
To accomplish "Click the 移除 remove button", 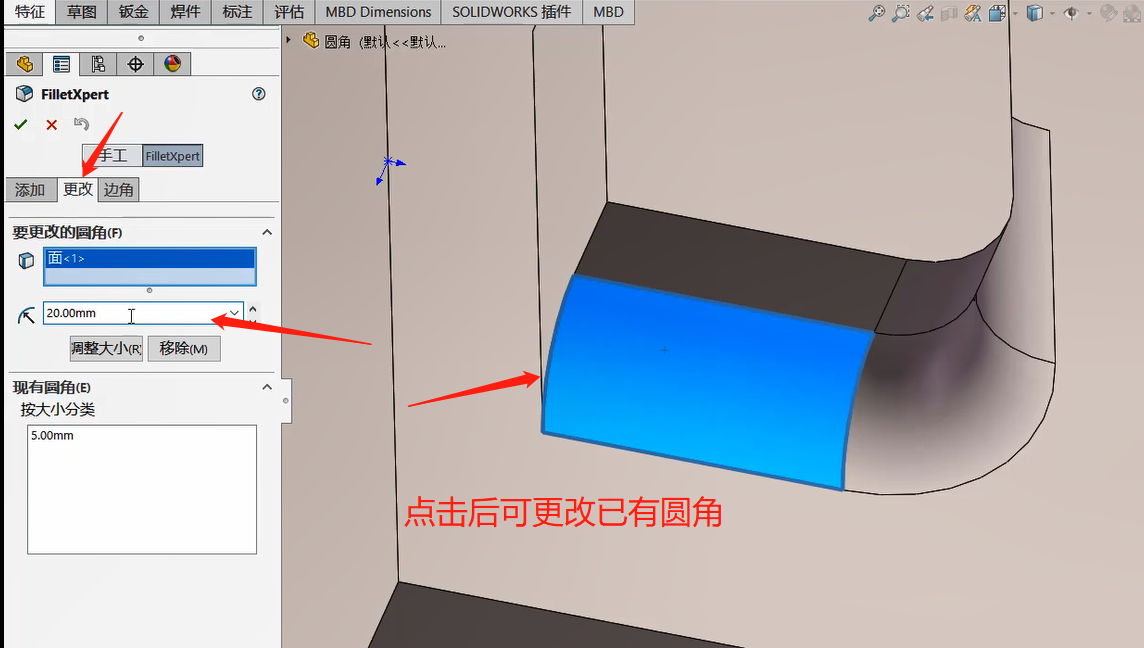I will (184, 349).
